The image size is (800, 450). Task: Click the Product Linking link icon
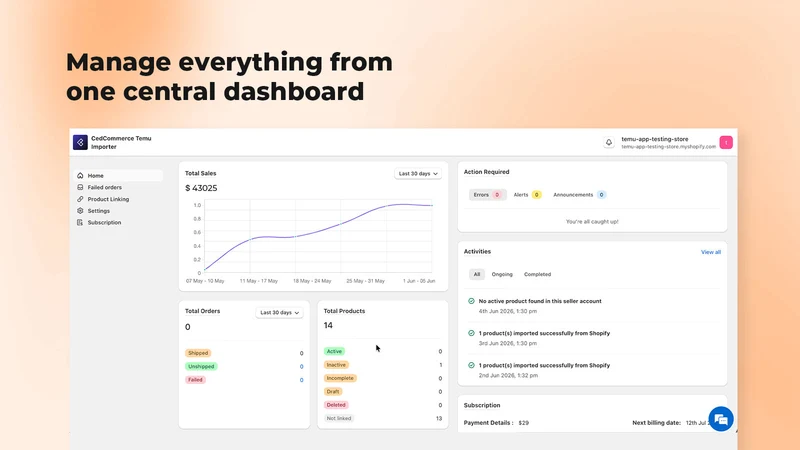(x=80, y=199)
